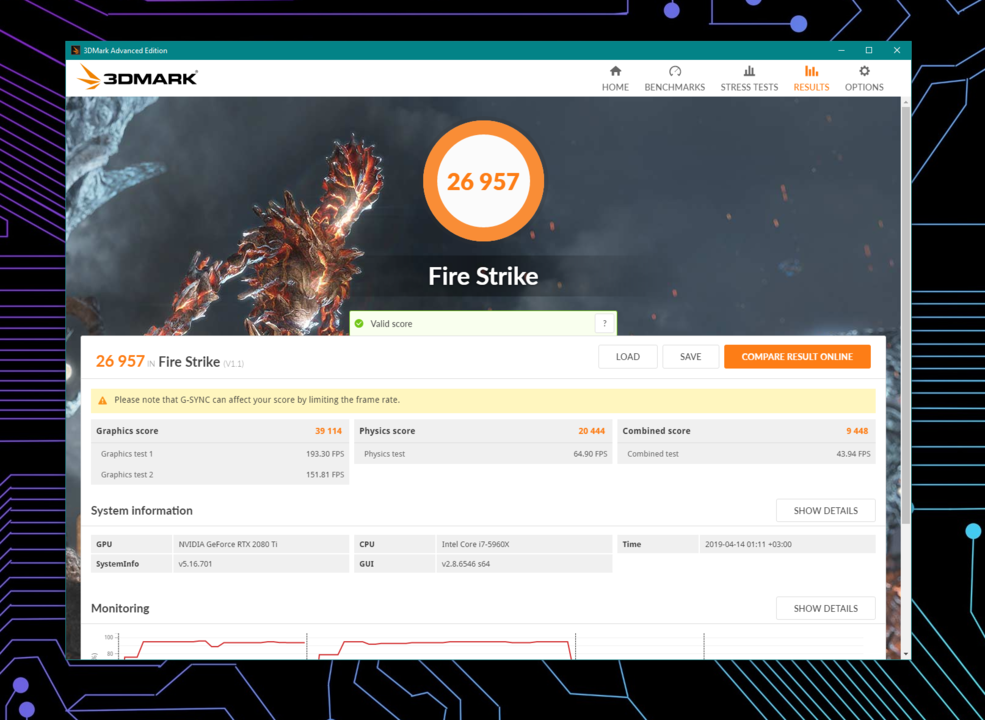Click SHOW DETAILS for System information
The height and width of the screenshot is (720, 985).
[825, 511]
